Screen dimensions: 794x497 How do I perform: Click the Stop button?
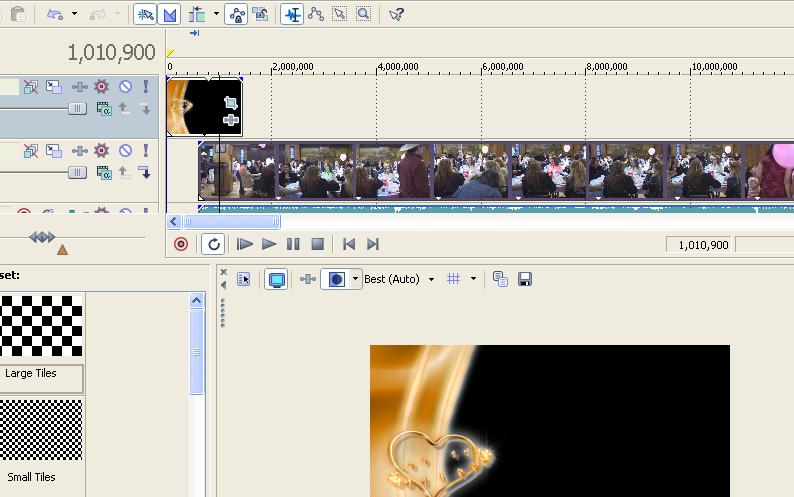(317, 244)
